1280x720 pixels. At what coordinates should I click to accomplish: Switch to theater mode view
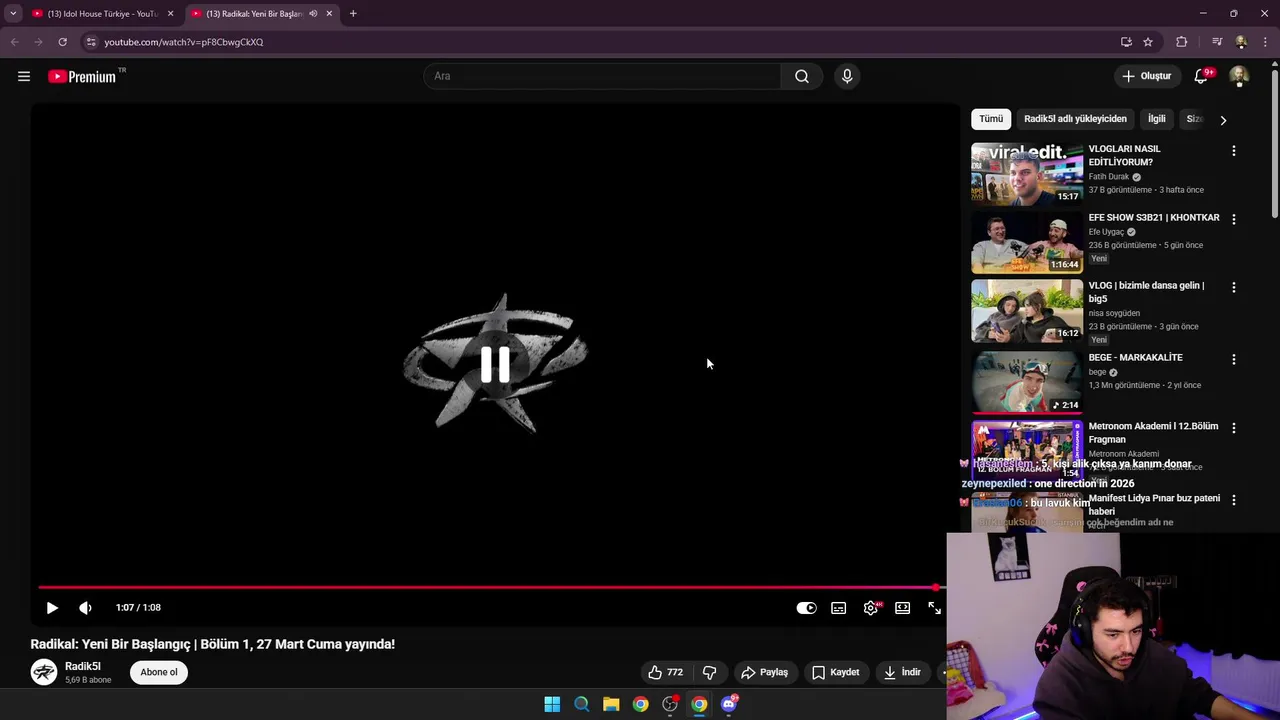tap(903, 608)
